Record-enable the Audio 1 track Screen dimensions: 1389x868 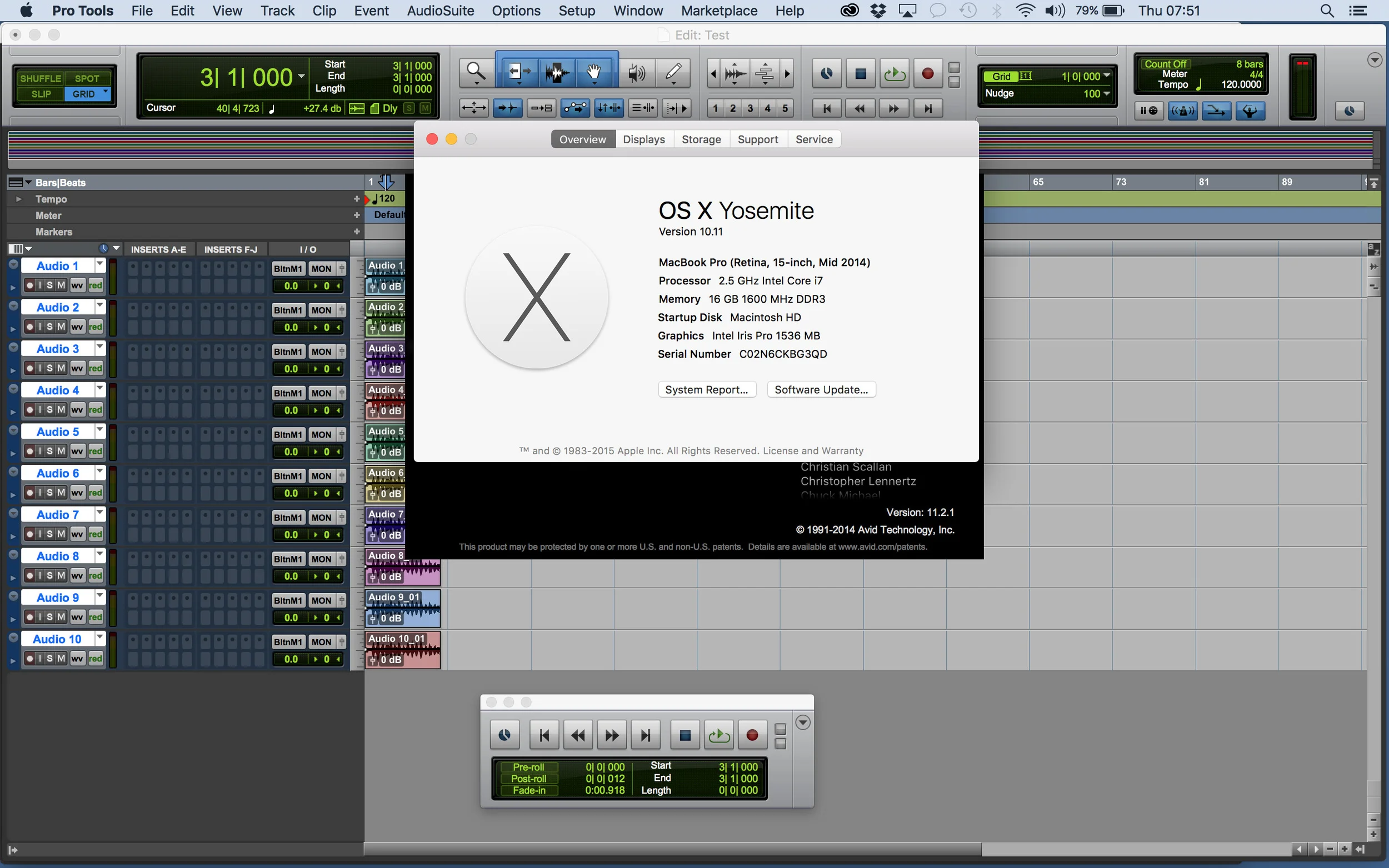(x=30, y=285)
